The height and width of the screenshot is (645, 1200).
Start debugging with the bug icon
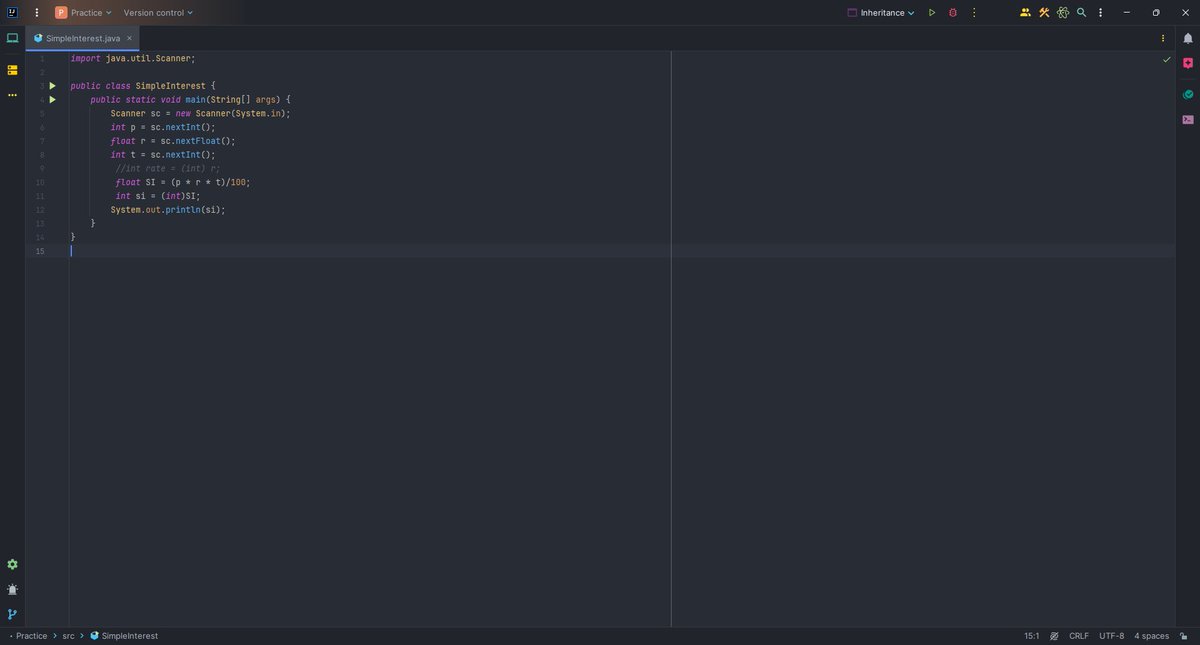point(953,13)
